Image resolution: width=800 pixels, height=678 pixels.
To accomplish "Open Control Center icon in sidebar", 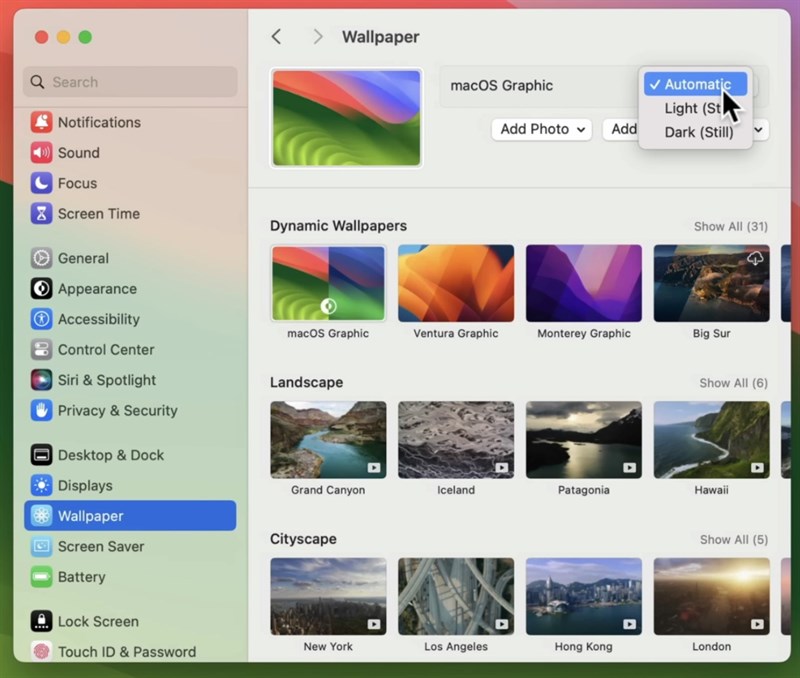I will [x=41, y=349].
